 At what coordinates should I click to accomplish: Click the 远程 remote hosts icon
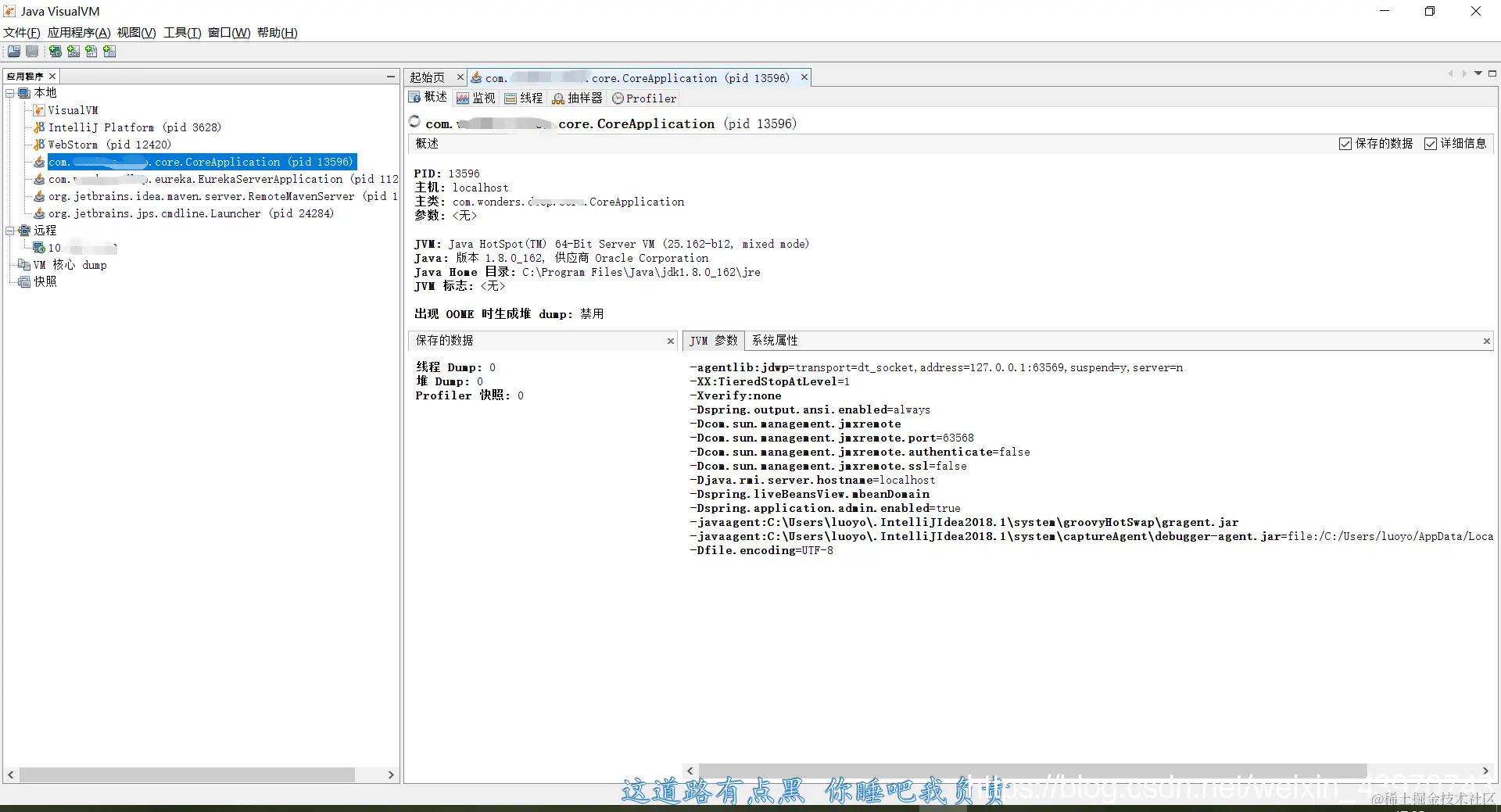pyautogui.click(x=24, y=231)
